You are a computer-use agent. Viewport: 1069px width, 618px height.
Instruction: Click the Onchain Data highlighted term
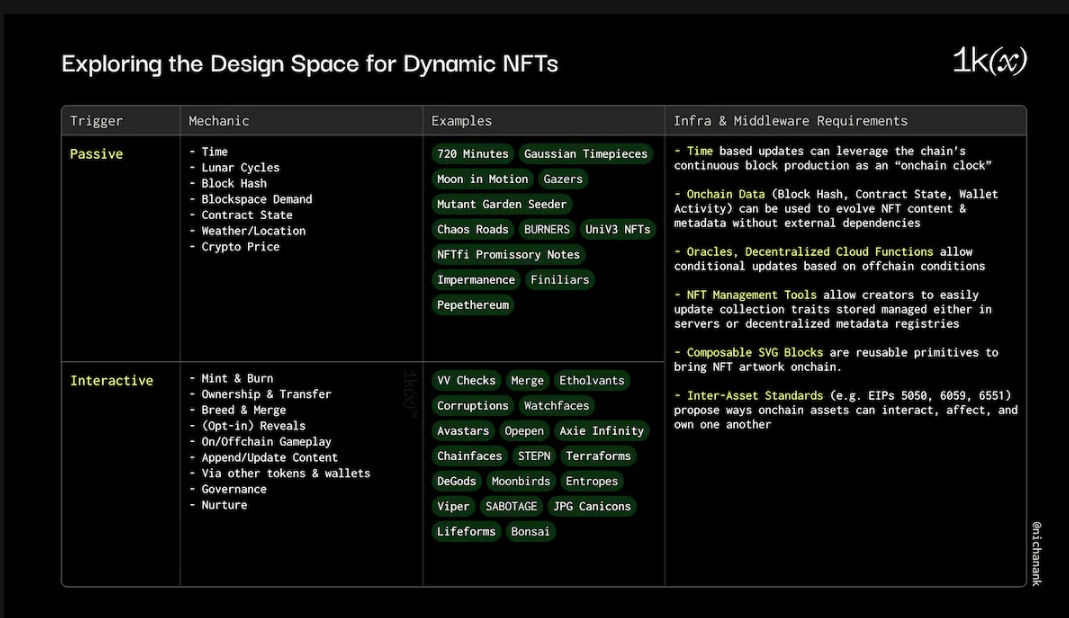click(x=725, y=194)
